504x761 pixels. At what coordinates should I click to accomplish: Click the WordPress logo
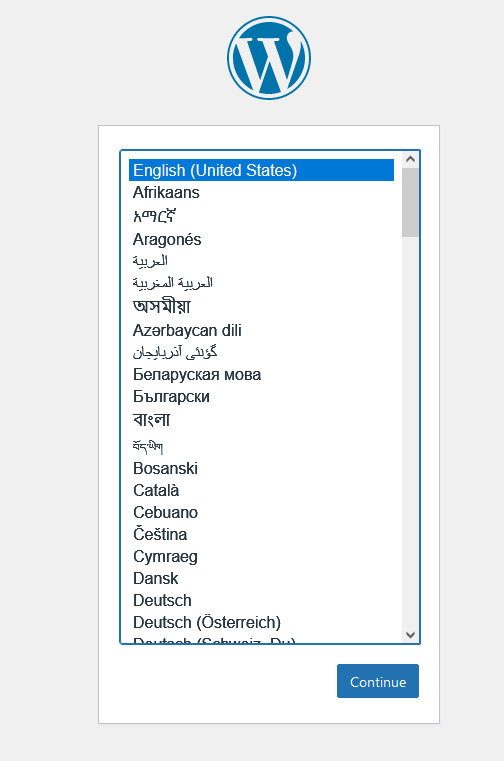click(x=269, y=58)
